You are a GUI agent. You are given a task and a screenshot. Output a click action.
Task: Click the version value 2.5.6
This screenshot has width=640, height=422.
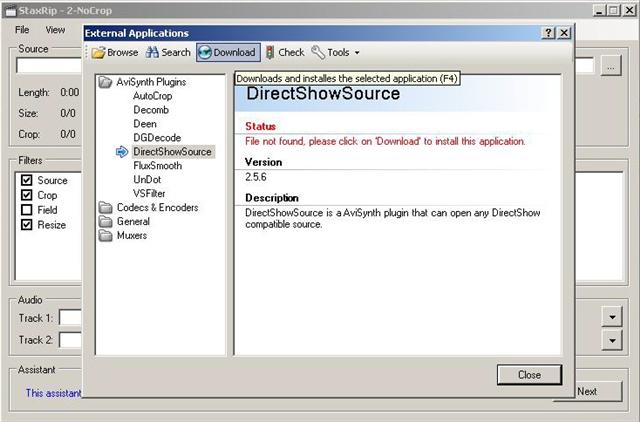(x=256, y=177)
